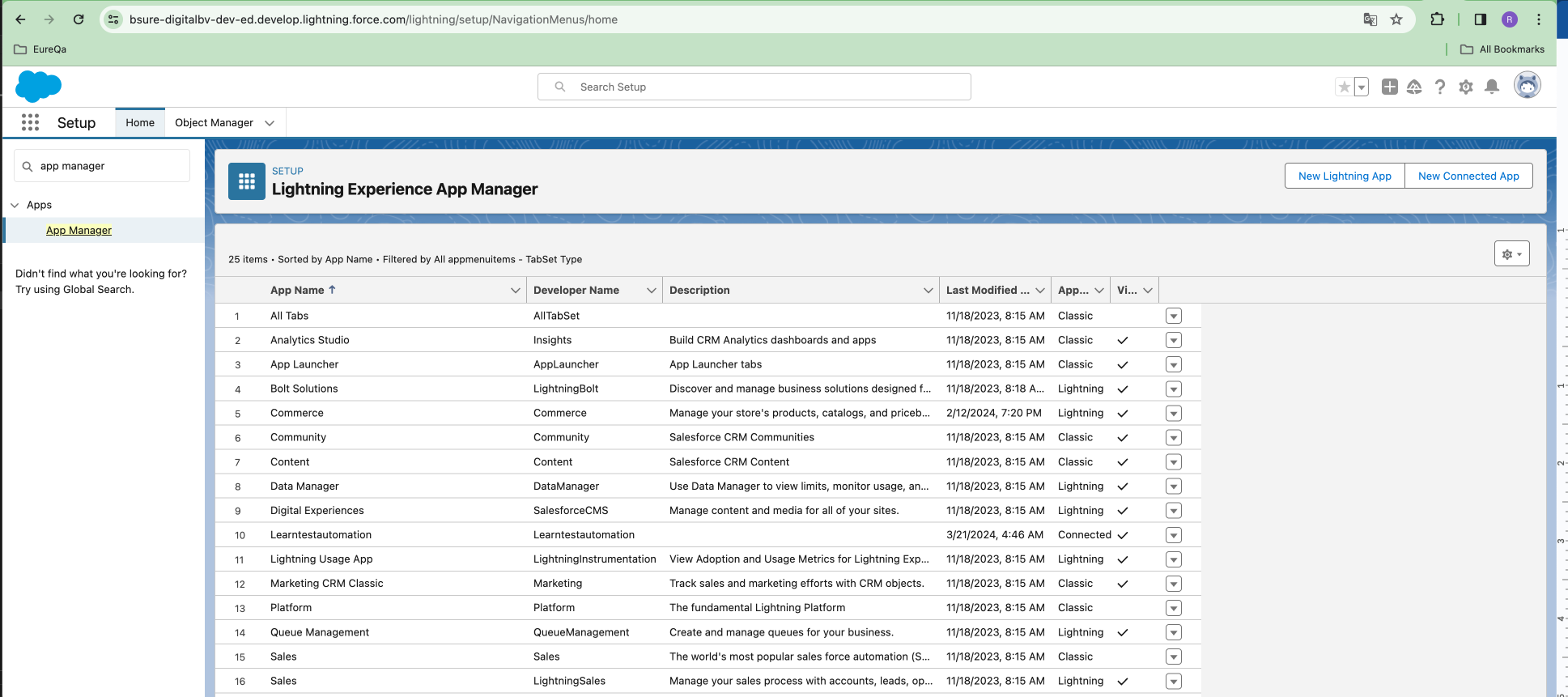Open the favorites list dropdown arrow
The height and width of the screenshot is (697, 1568).
[x=1362, y=87]
